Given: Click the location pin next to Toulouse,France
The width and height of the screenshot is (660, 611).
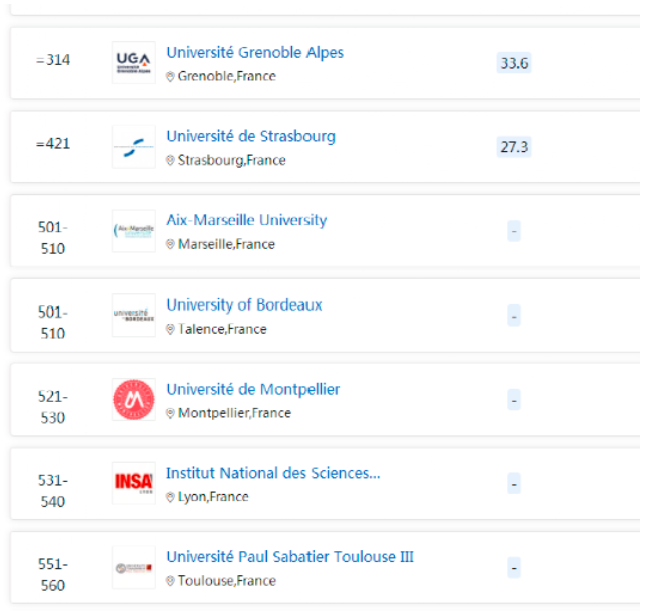Looking at the screenshot, I should click(170, 581).
